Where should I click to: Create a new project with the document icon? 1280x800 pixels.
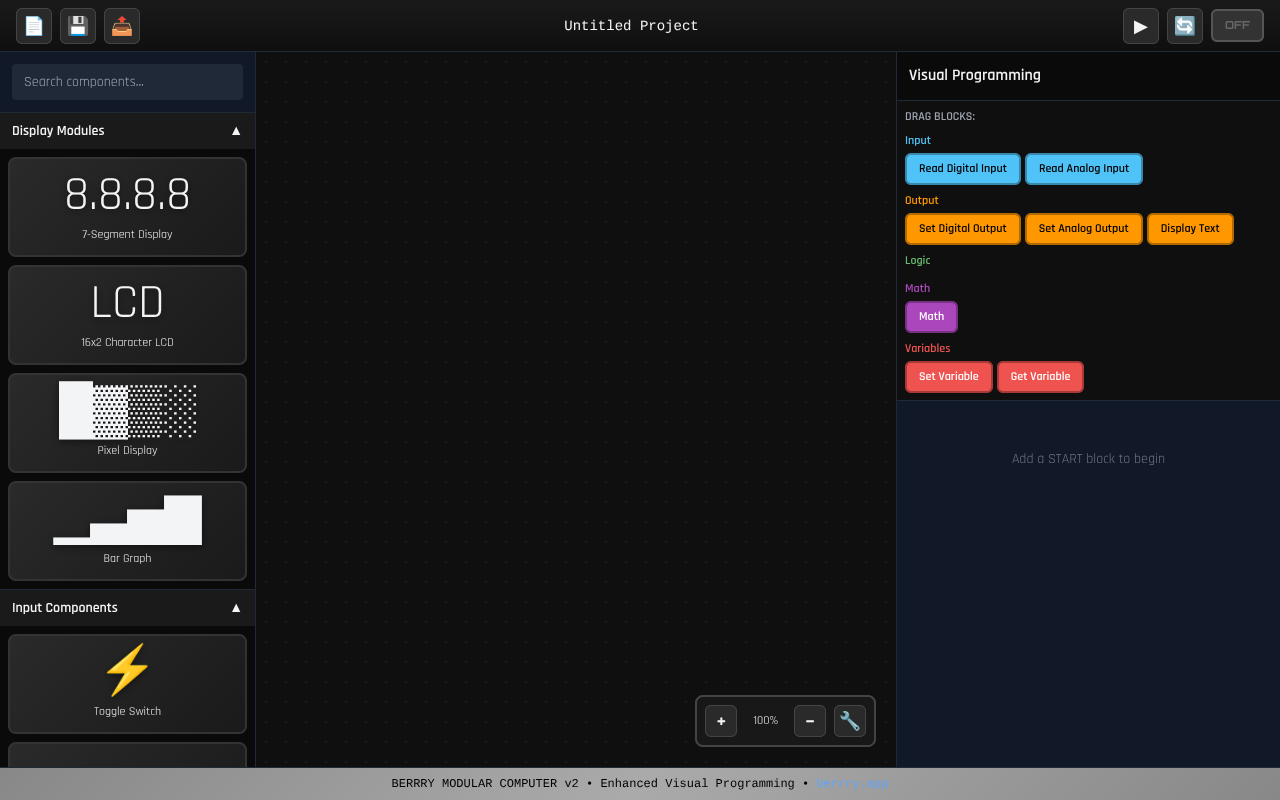(33, 25)
